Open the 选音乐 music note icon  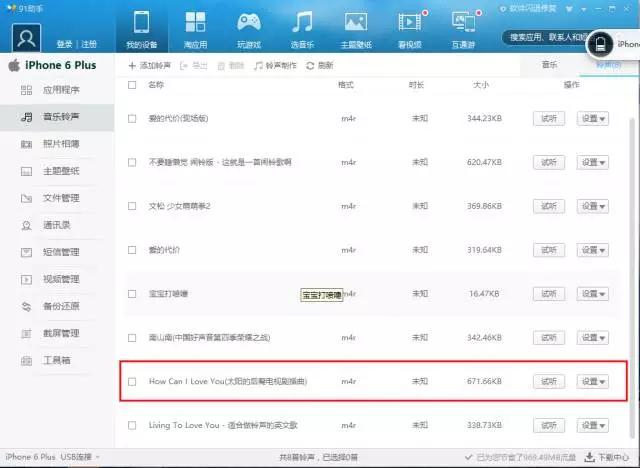pyautogui.click(x=302, y=29)
